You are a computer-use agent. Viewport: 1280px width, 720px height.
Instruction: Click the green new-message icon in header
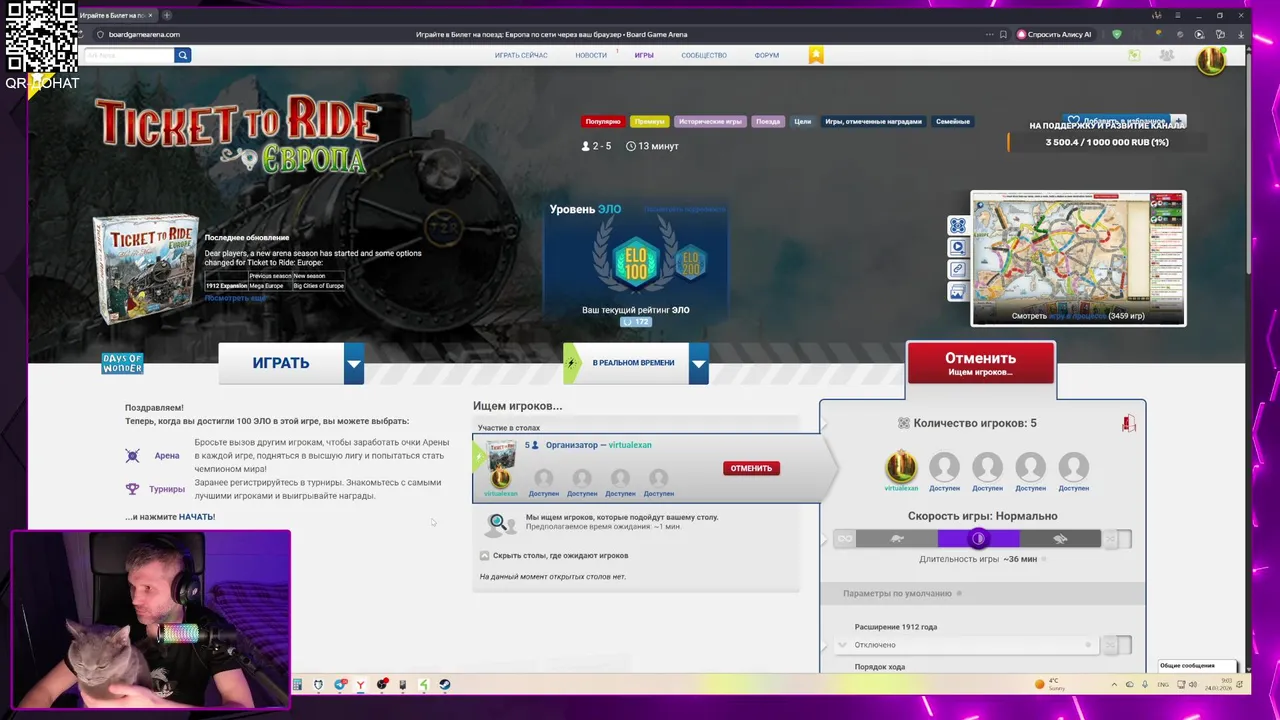pyautogui.click(x=1134, y=55)
